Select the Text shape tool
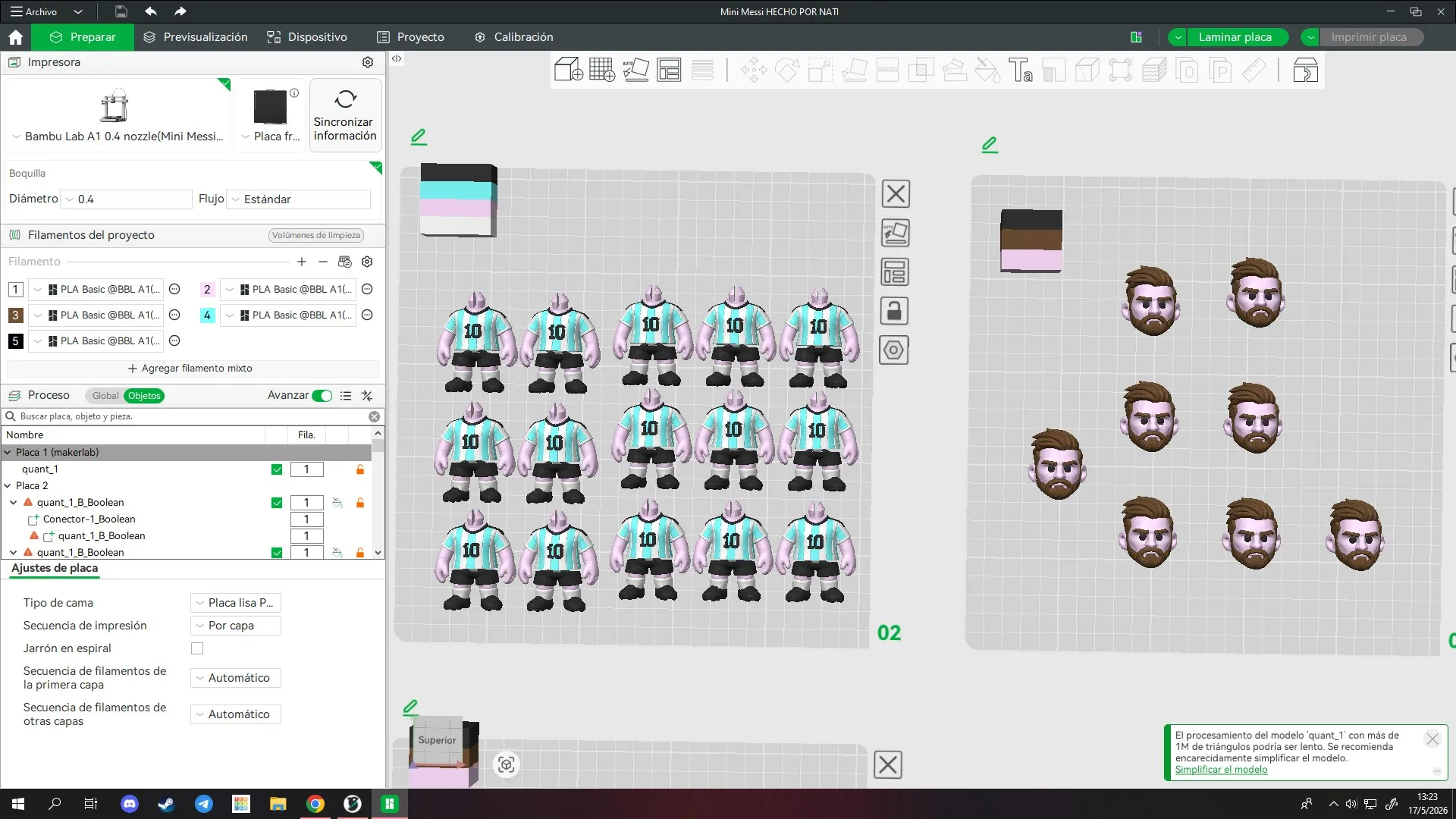The height and width of the screenshot is (819, 1456). [1021, 70]
